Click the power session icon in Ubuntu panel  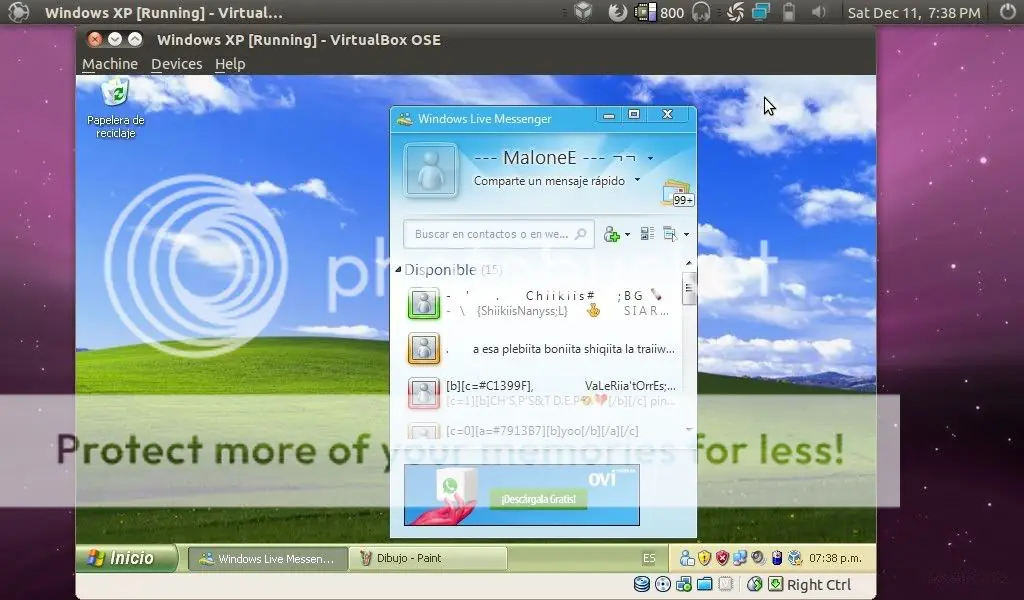(1008, 12)
